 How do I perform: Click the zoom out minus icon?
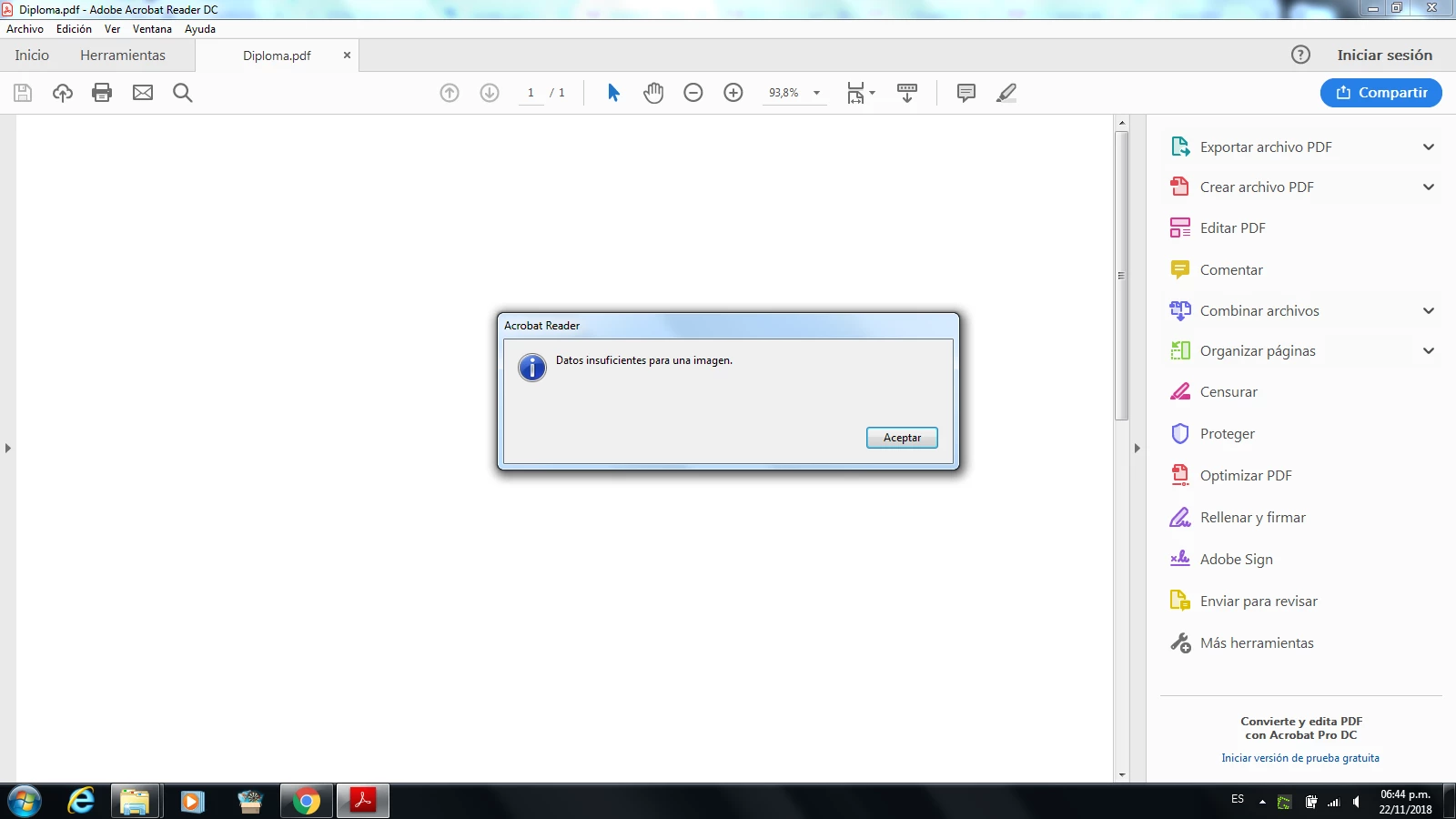click(693, 93)
